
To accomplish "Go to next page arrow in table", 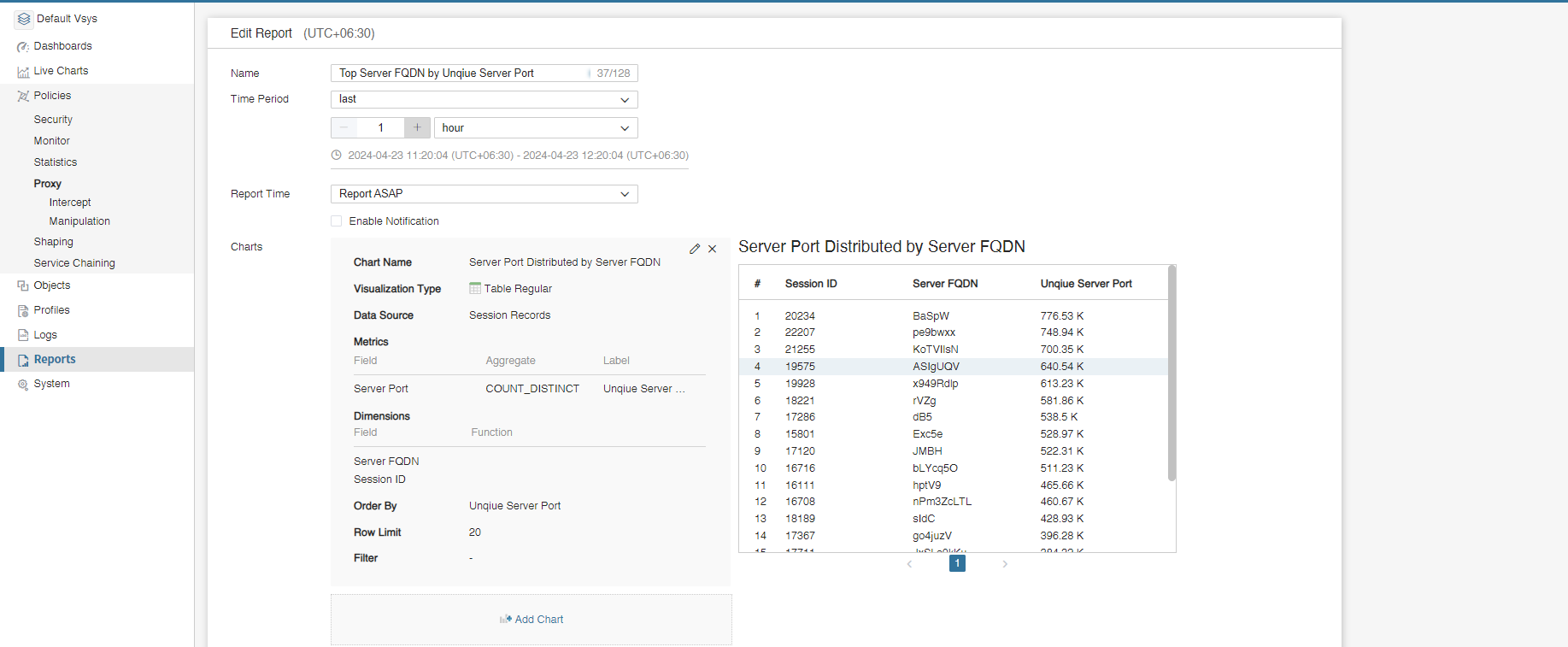I will 1005,564.
